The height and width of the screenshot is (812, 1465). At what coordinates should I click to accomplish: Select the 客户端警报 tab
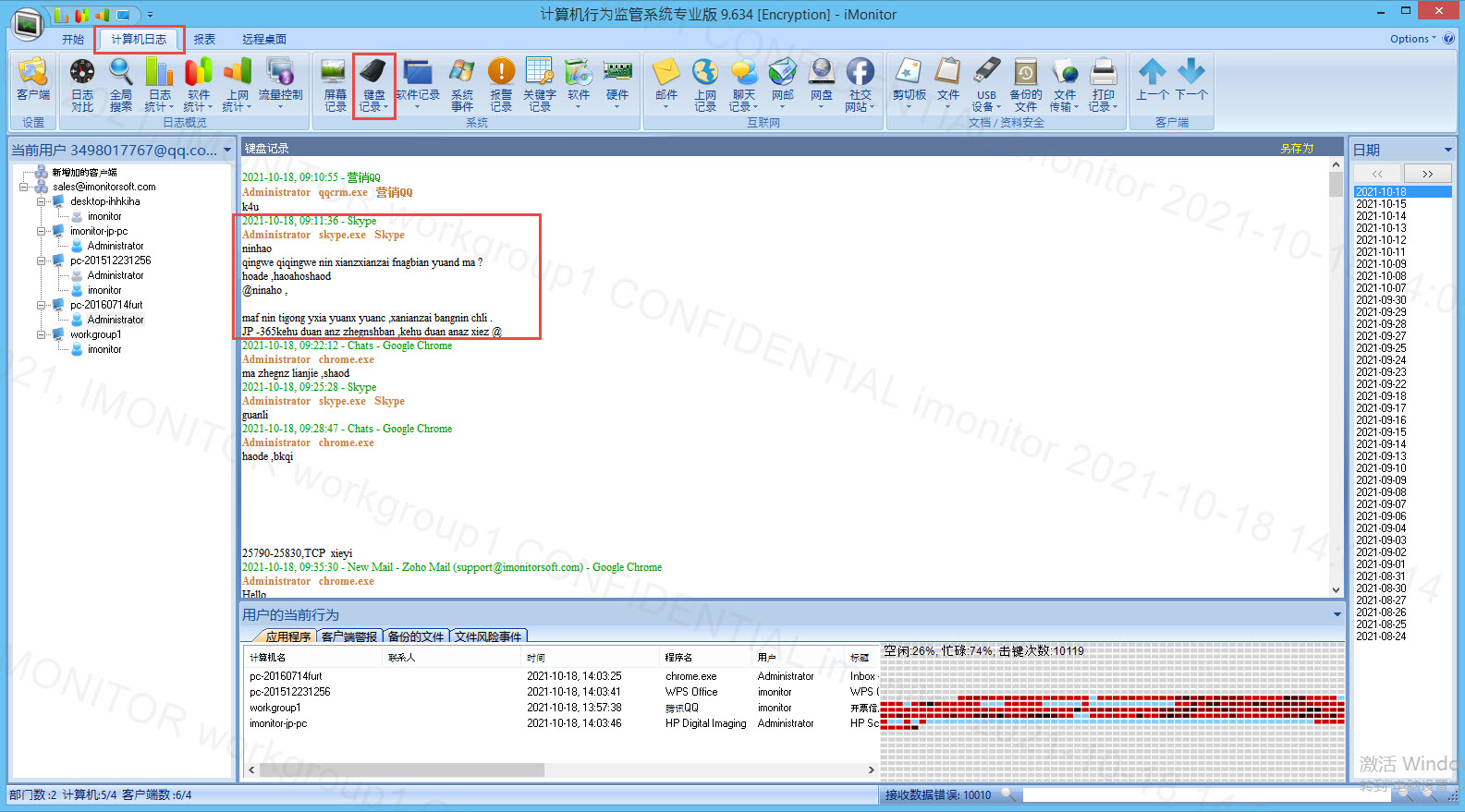(349, 636)
